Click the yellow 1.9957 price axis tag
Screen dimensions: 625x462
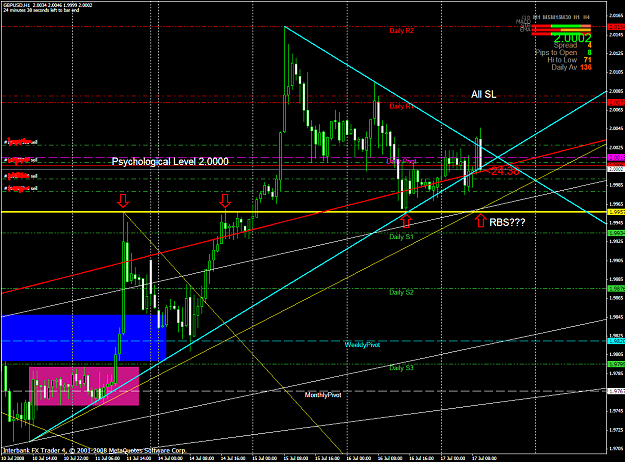(x=615, y=212)
